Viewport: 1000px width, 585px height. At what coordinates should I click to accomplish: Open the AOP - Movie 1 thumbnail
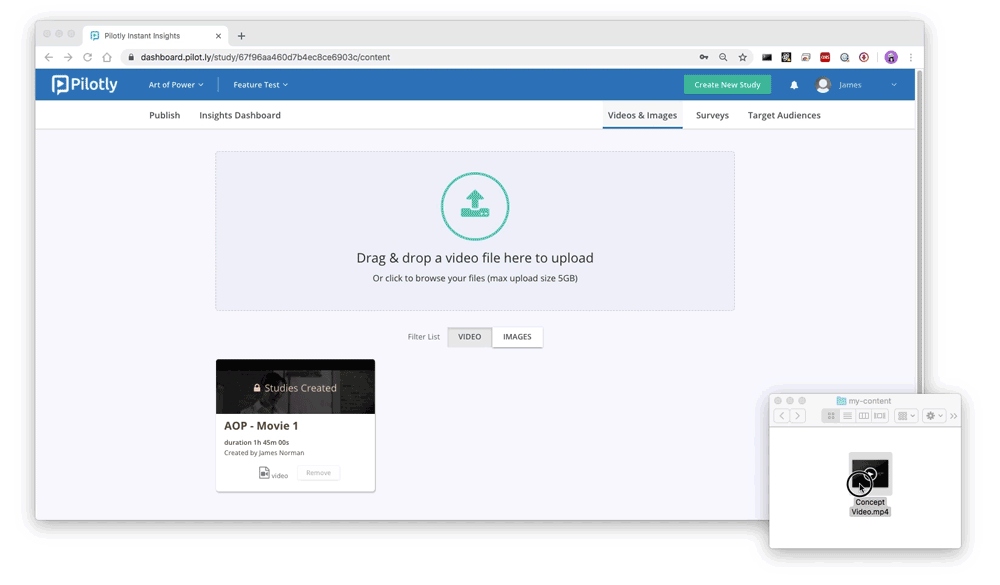tap(295, 387)
